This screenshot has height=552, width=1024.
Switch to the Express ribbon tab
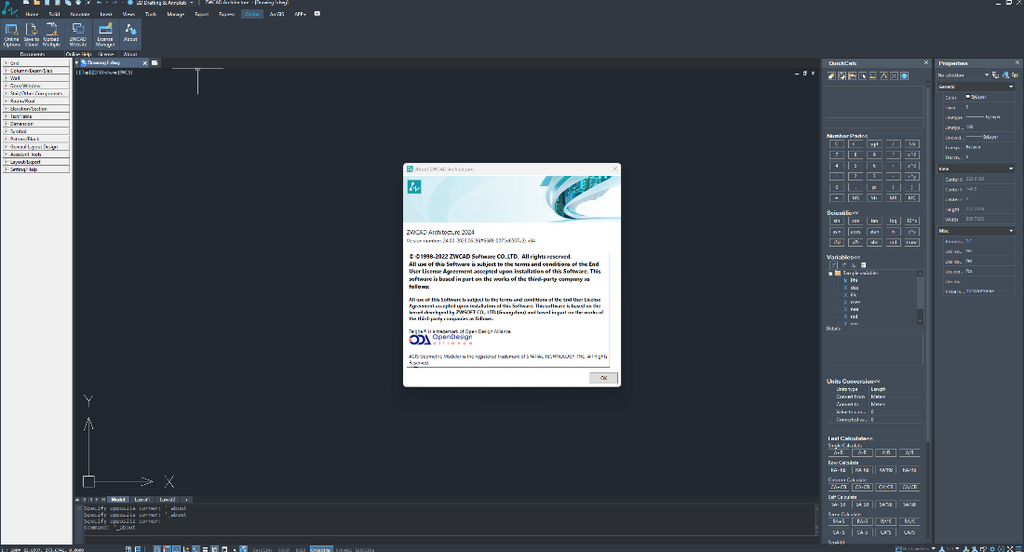(x=227, y=14)
